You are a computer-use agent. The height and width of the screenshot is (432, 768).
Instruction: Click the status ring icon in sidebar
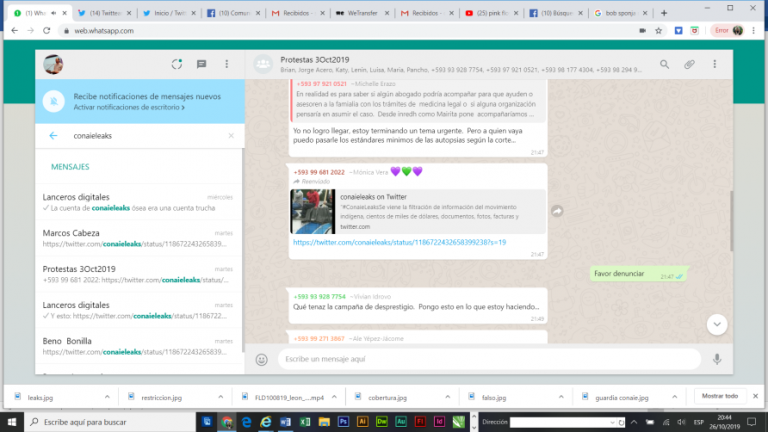pos(177,64)
